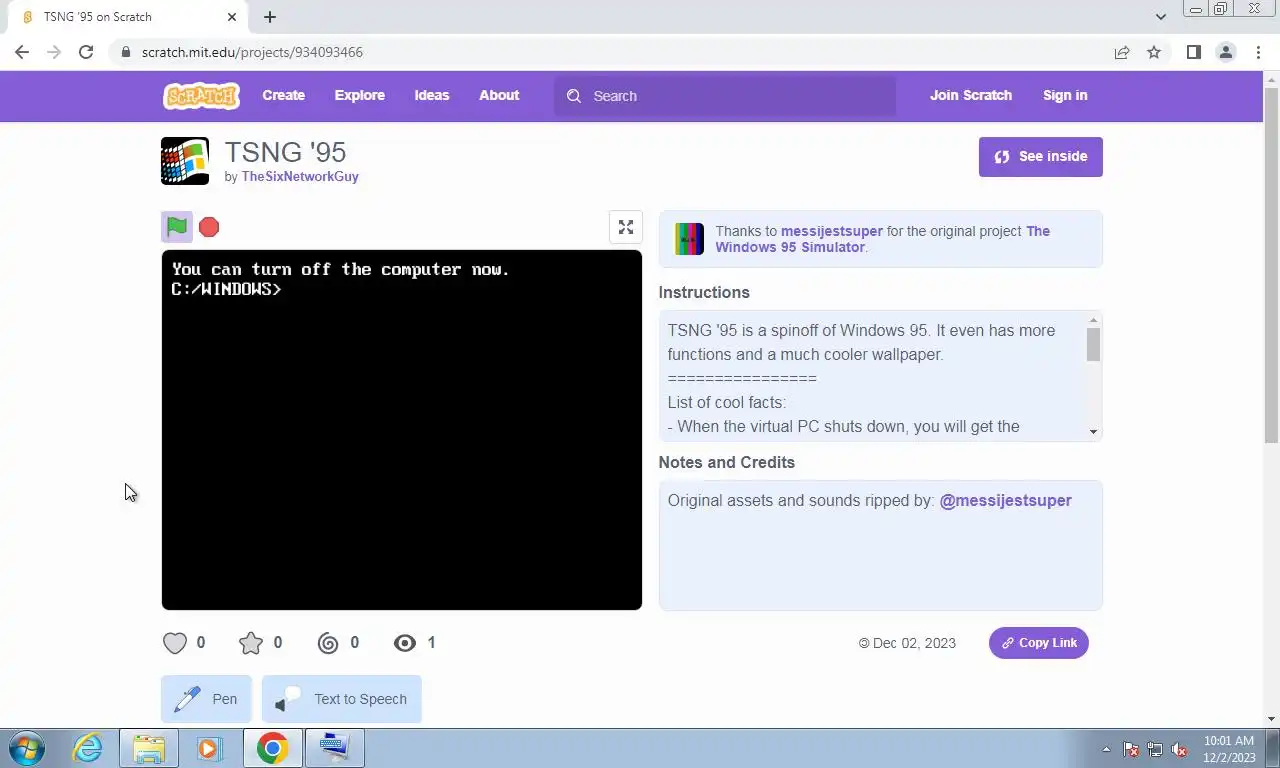The width and height of the screenshot is (1280, 768).
Task: Love the project with the heart icon
Action: coord(175,643)
